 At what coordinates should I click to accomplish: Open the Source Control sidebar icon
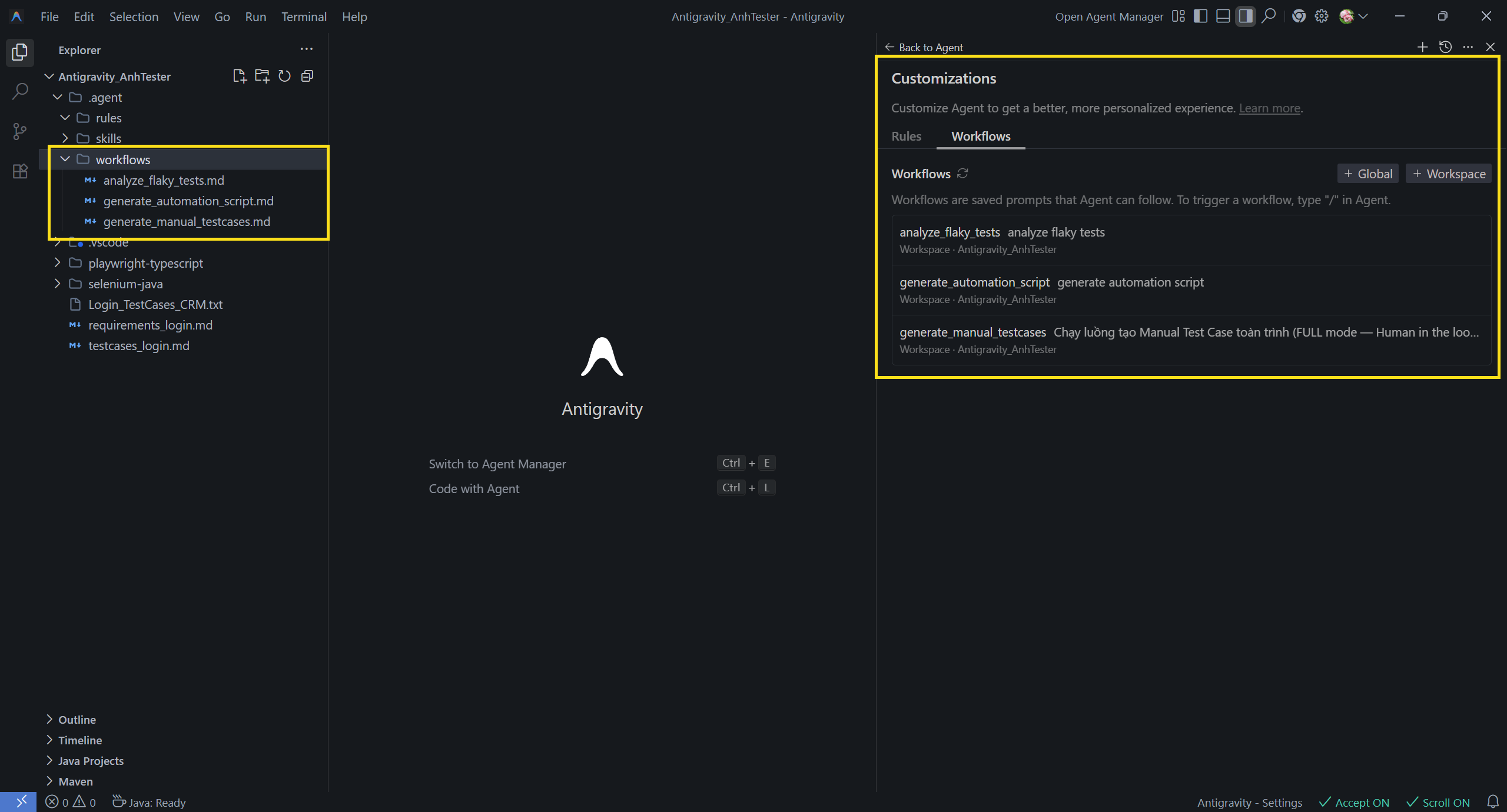pyautogui.click(x=19, y=131)
